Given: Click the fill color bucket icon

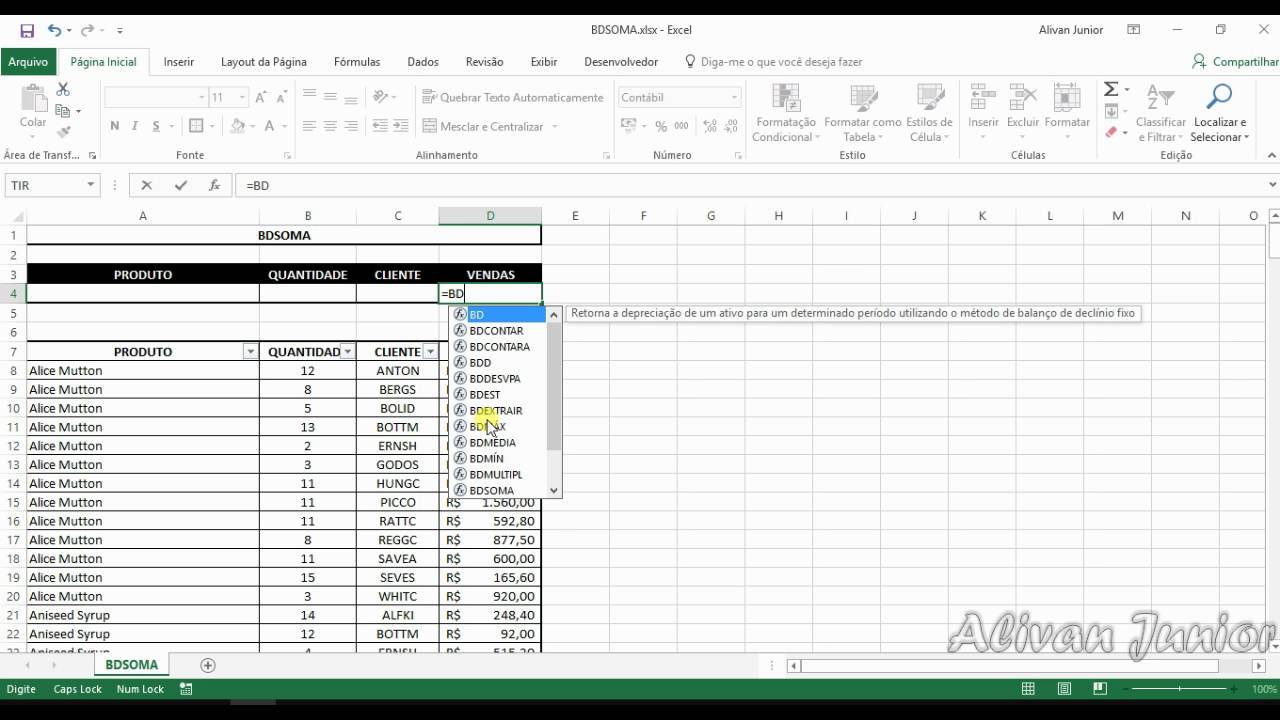Looking at the screenshot, I should click(238, 126).
